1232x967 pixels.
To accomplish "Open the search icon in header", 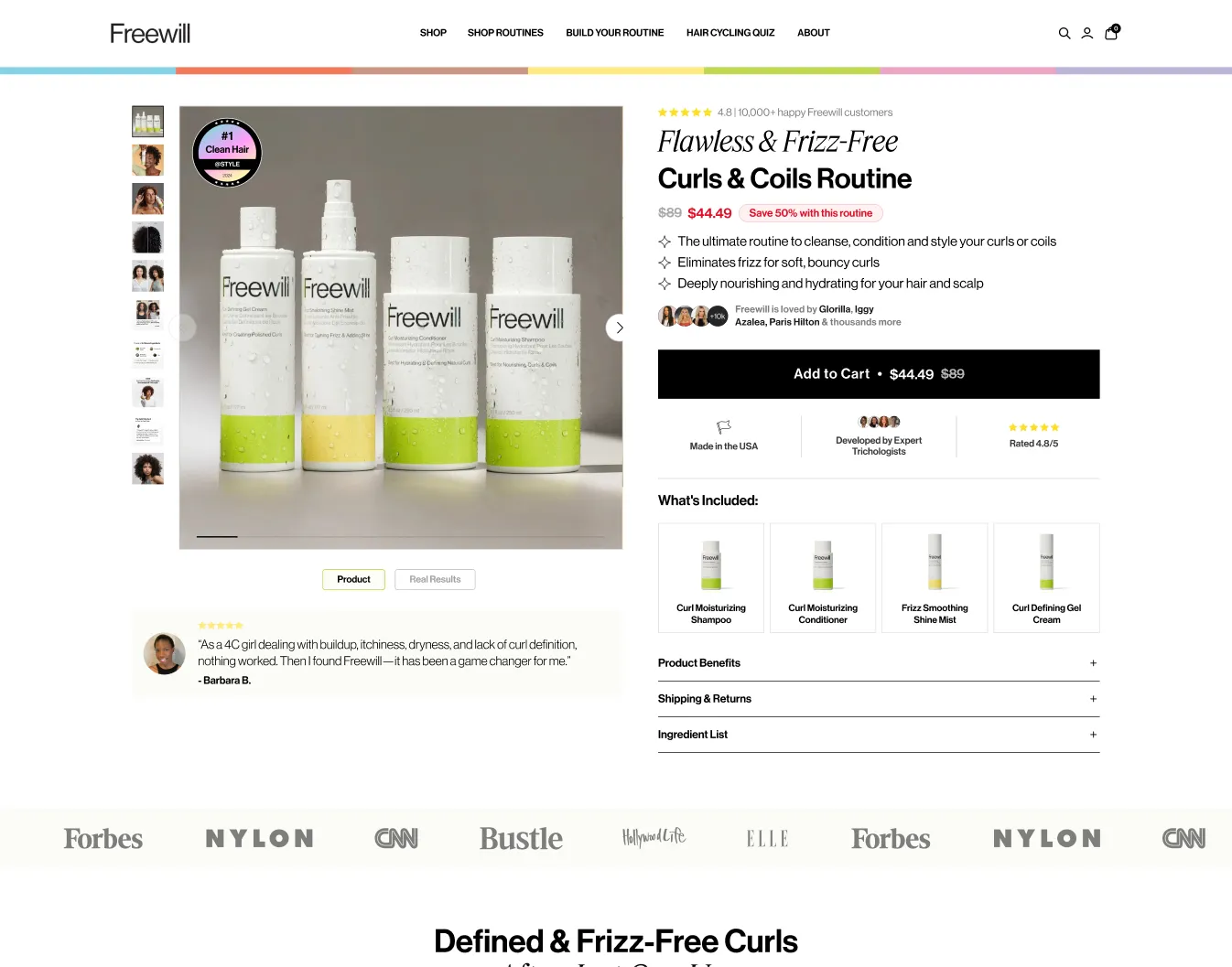I will [1064, 33].
